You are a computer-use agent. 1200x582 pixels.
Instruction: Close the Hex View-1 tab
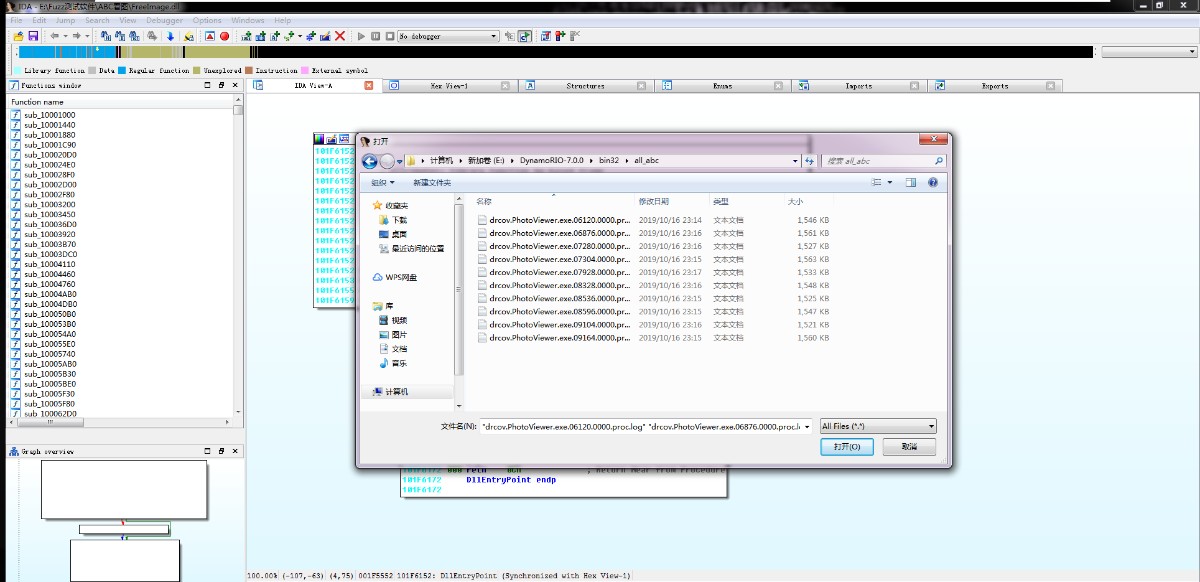click(503, 86)
